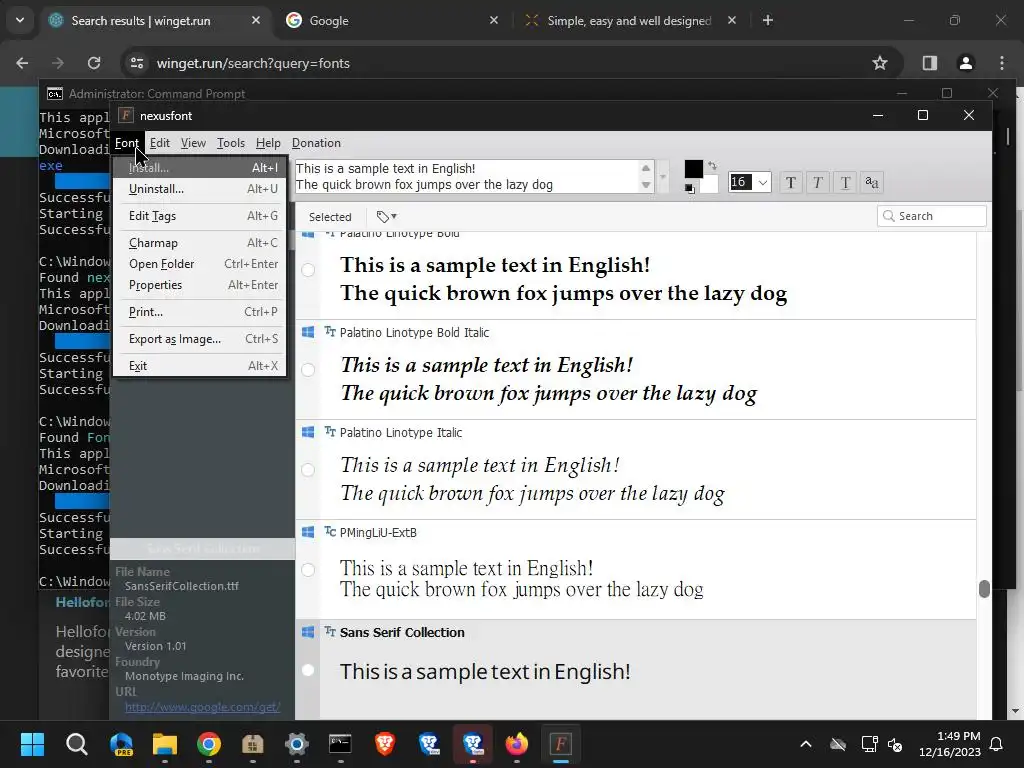This screenshot has height=768, width=1024.
Task: Click the font type icon beside PMingLiU-ExtB
Action: [330, 532]
